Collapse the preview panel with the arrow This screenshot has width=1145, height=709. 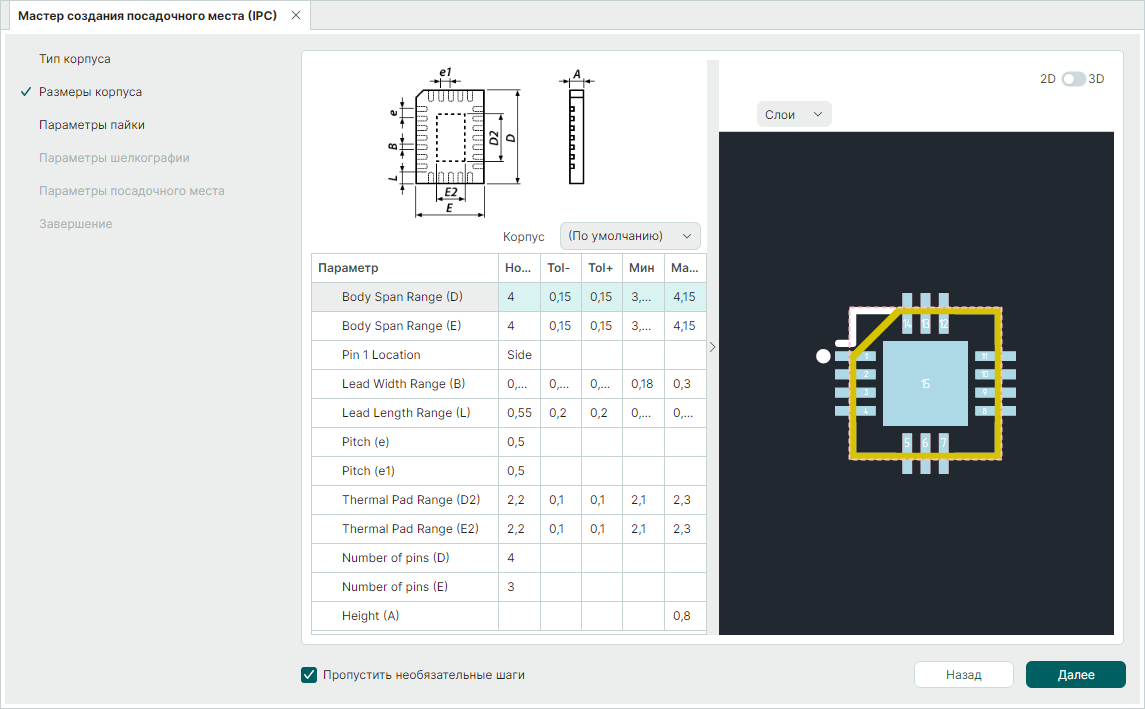click(x=712, y=347)
